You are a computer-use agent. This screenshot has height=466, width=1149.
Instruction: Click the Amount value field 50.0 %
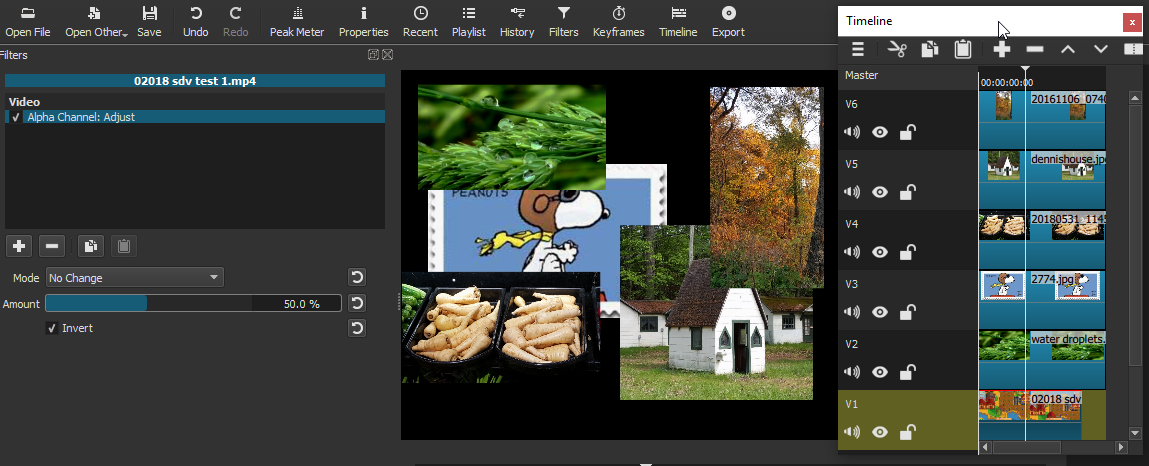tap(297, 303)
